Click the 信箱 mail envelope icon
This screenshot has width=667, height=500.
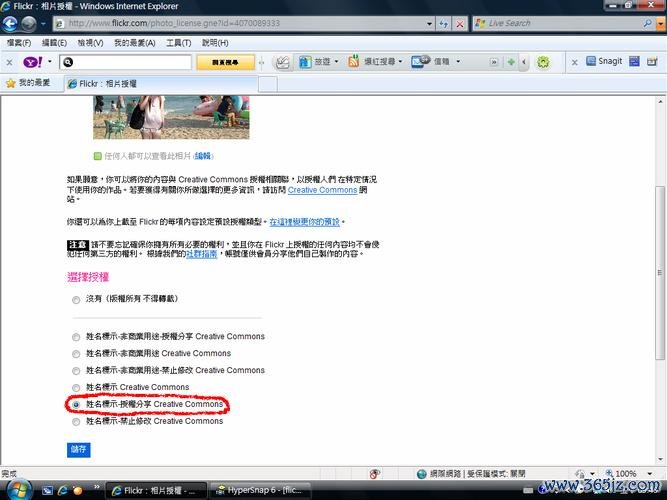tap(420, 62)
